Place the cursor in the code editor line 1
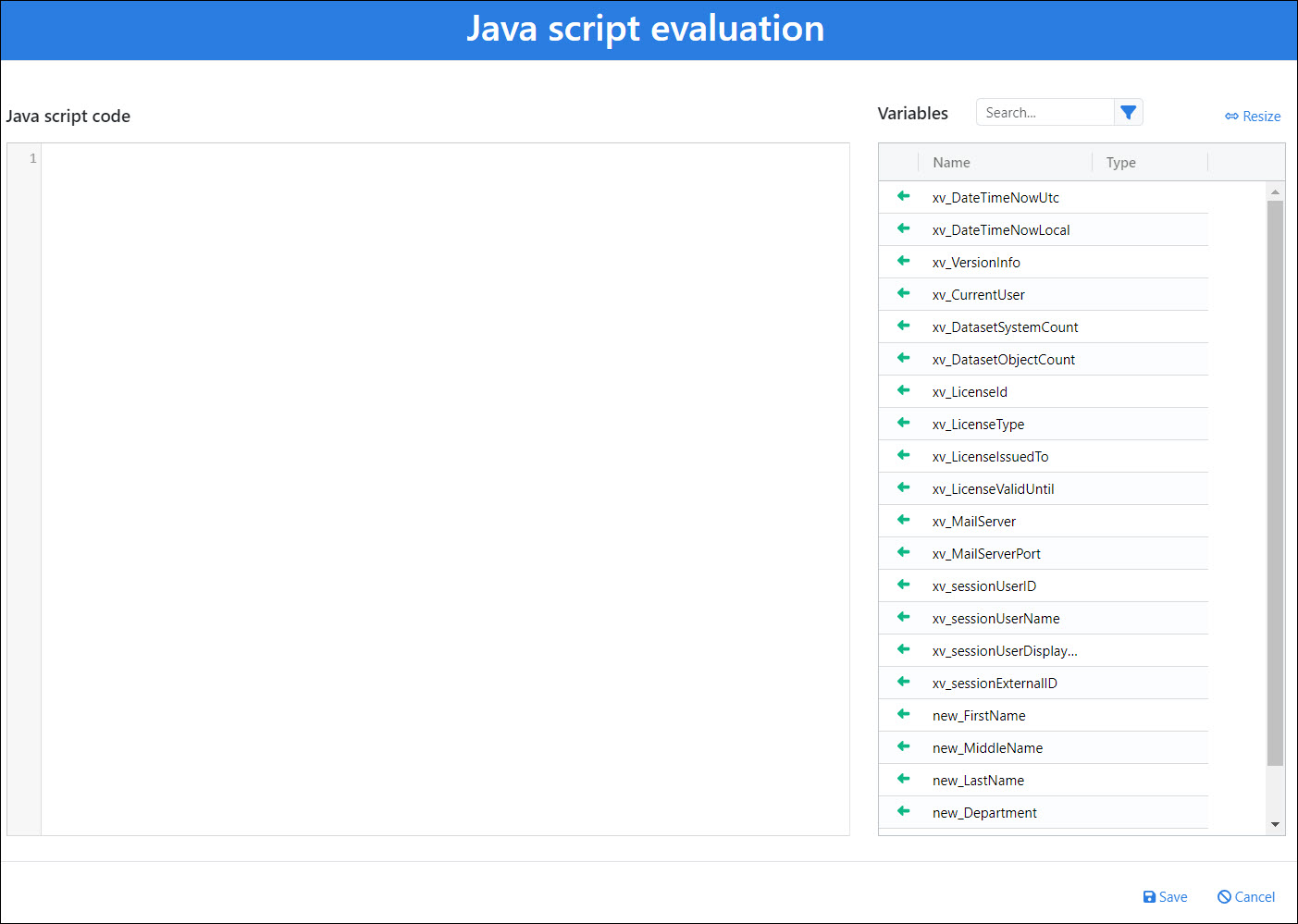This screenshot has height=924, width=1298. point(444,159)
